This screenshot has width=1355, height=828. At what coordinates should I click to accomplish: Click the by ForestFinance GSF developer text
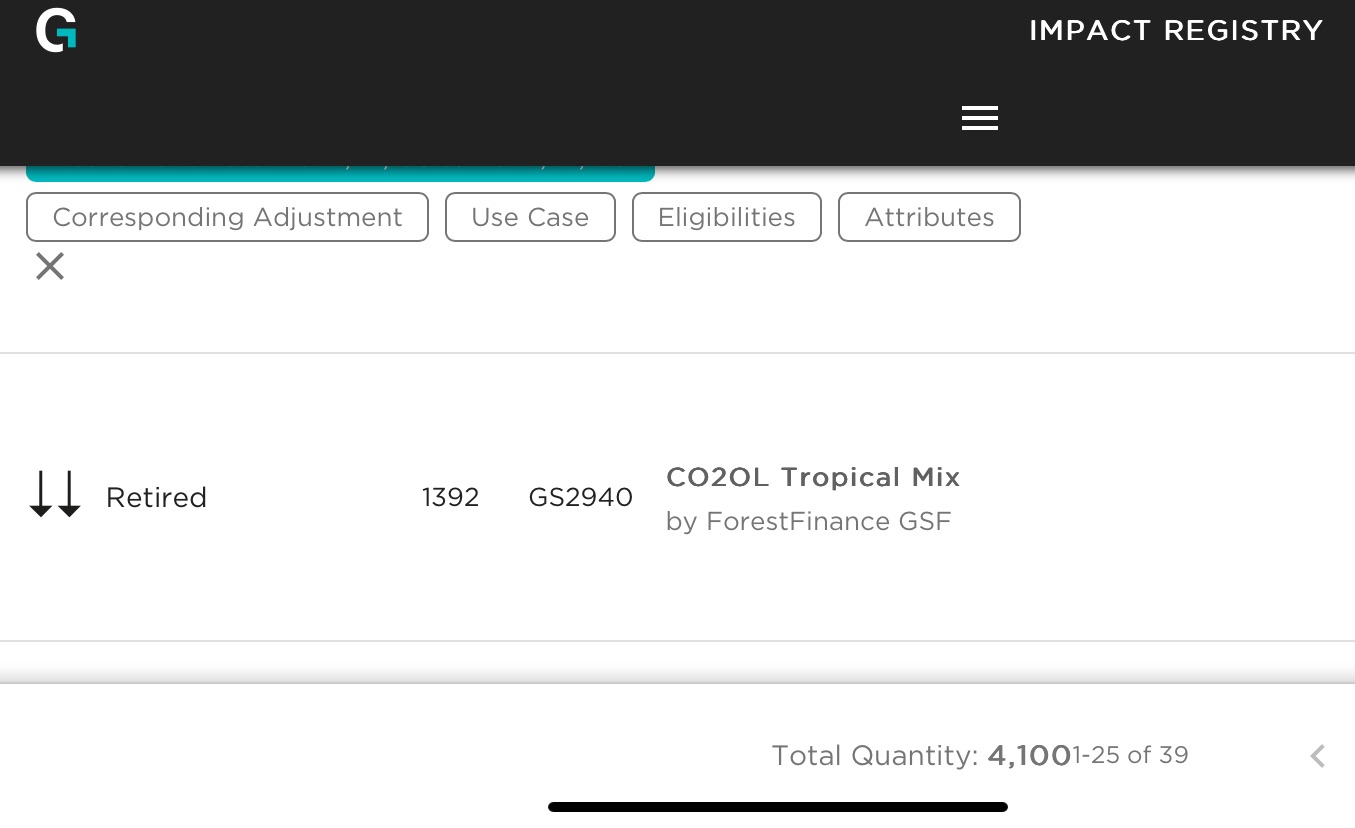click(x=808, y=521)
